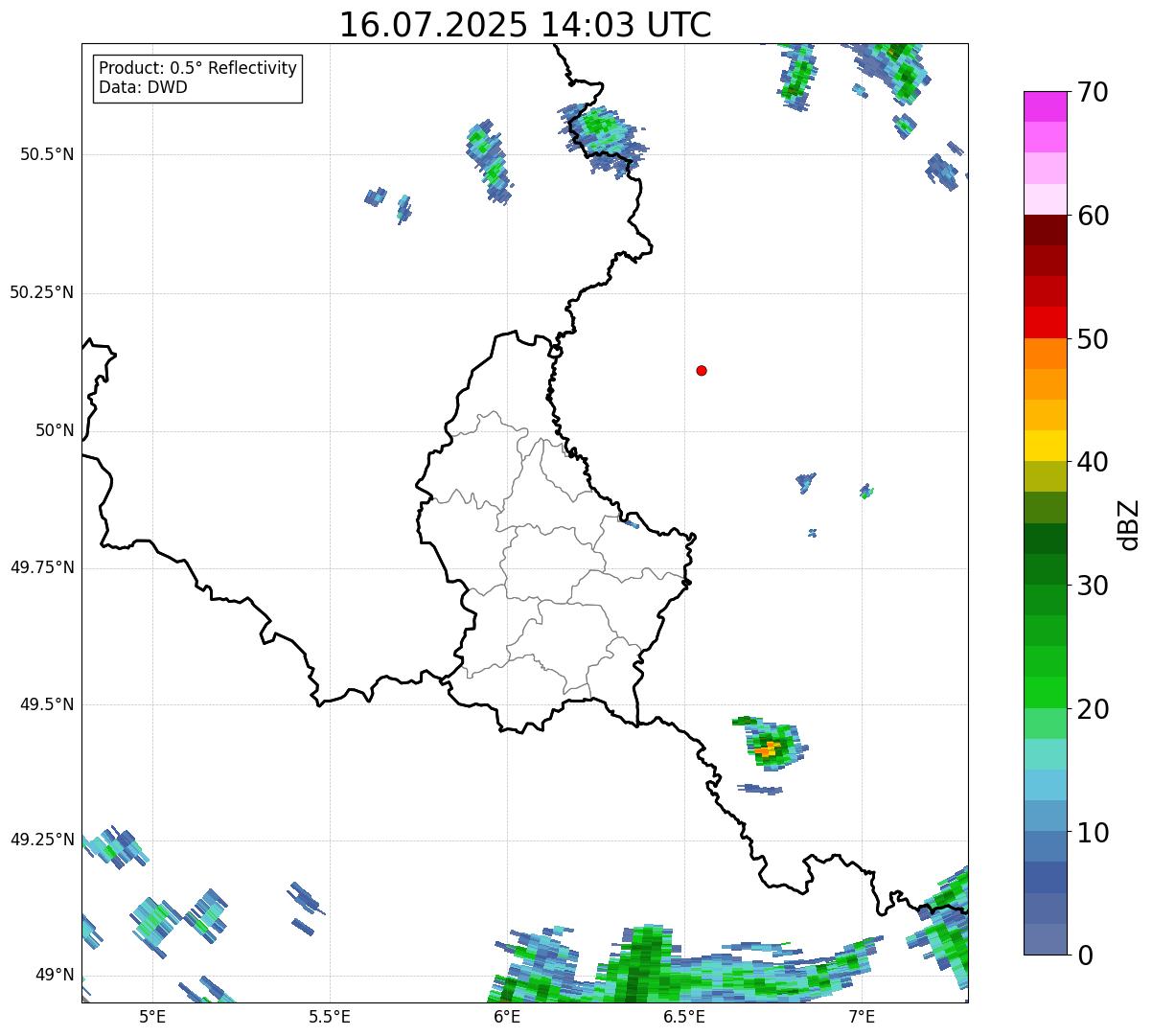This screenshot has width=1152, height=1036.
Task: Pick the bright magenta top colorbar segment
Action: coord(1045,106)
